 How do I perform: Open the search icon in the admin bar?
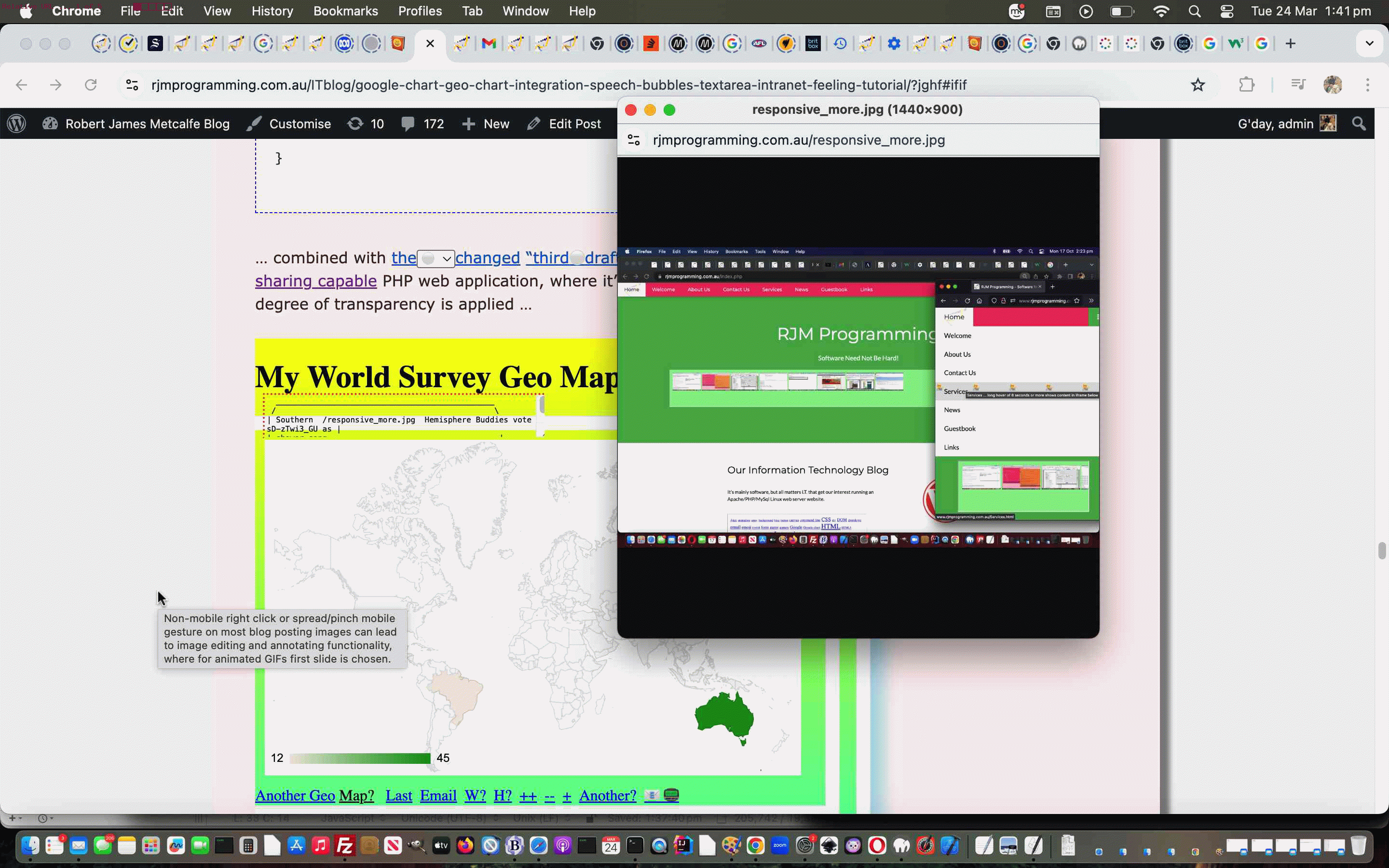pyautogui.click(x=1359, y=123)
